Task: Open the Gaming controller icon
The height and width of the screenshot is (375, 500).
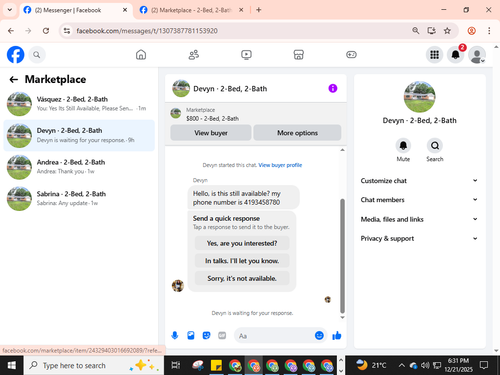Action: click(351, 55)
